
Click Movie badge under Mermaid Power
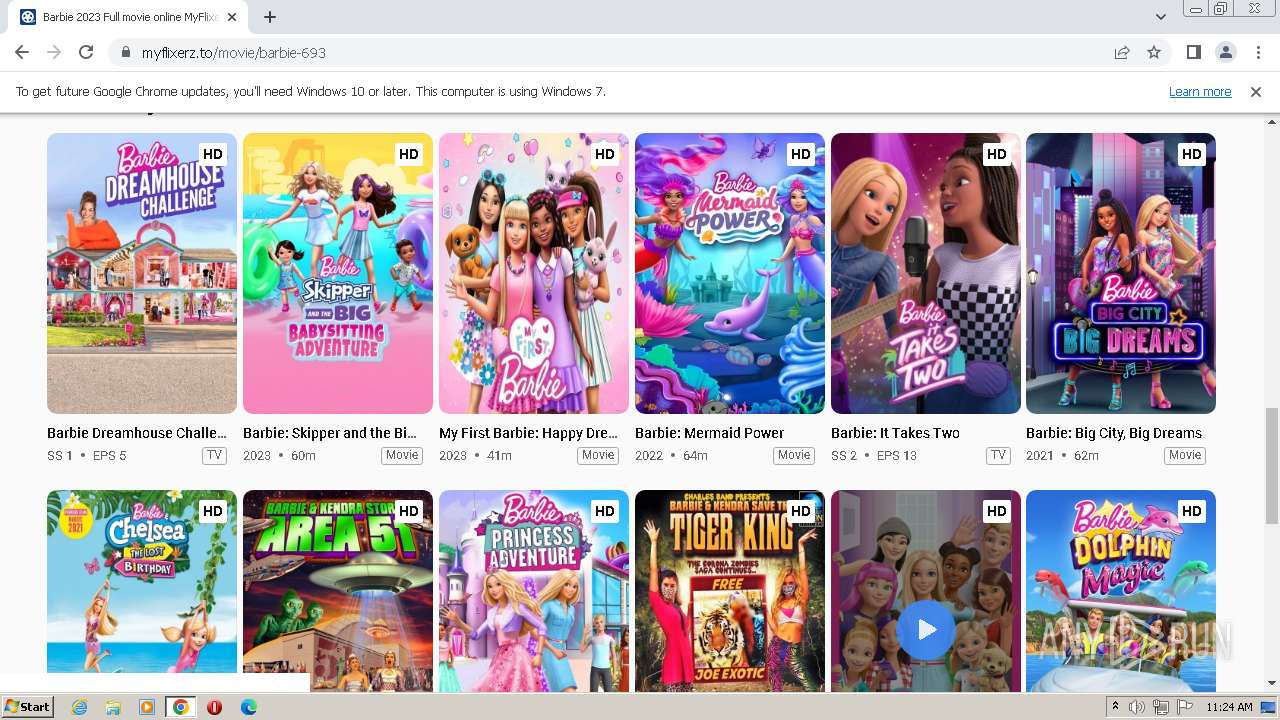tap(794, 456)
